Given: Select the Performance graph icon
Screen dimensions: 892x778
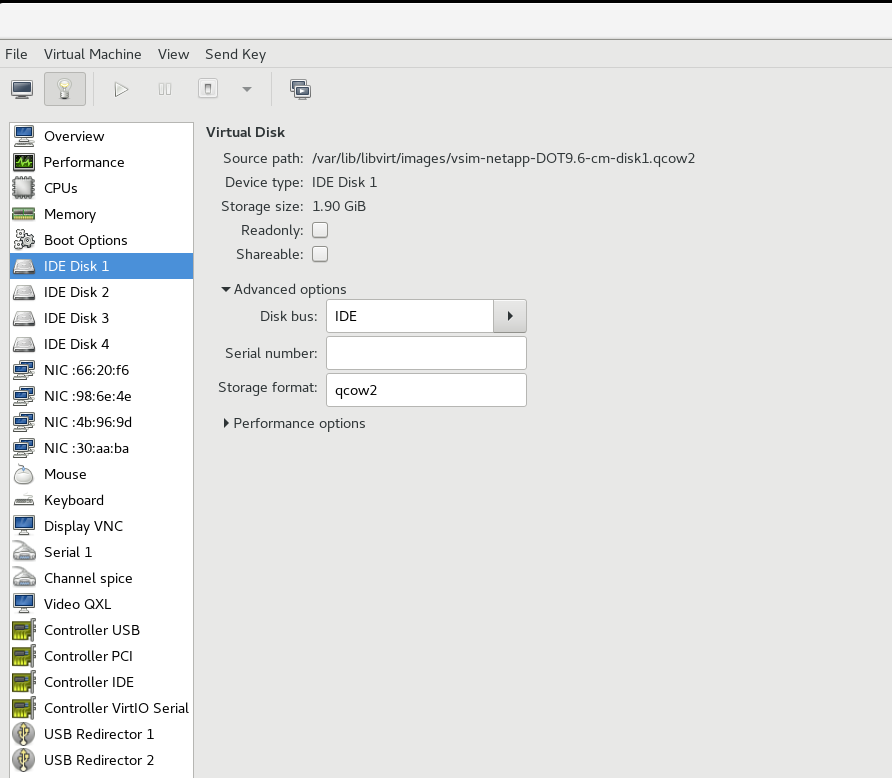Looking at the screenshot, I should (x=23, y=162).
